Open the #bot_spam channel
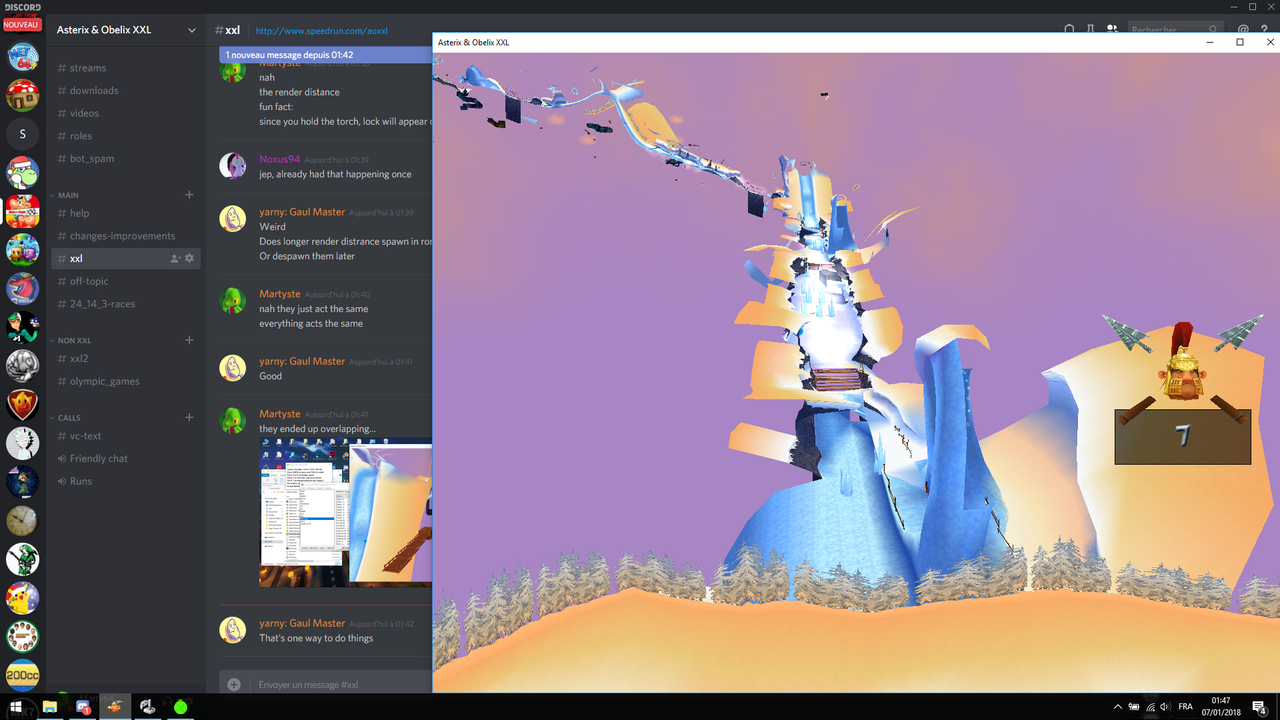Image resolution: width=1280 pixels, height=720 pixels. coord(125,159)
